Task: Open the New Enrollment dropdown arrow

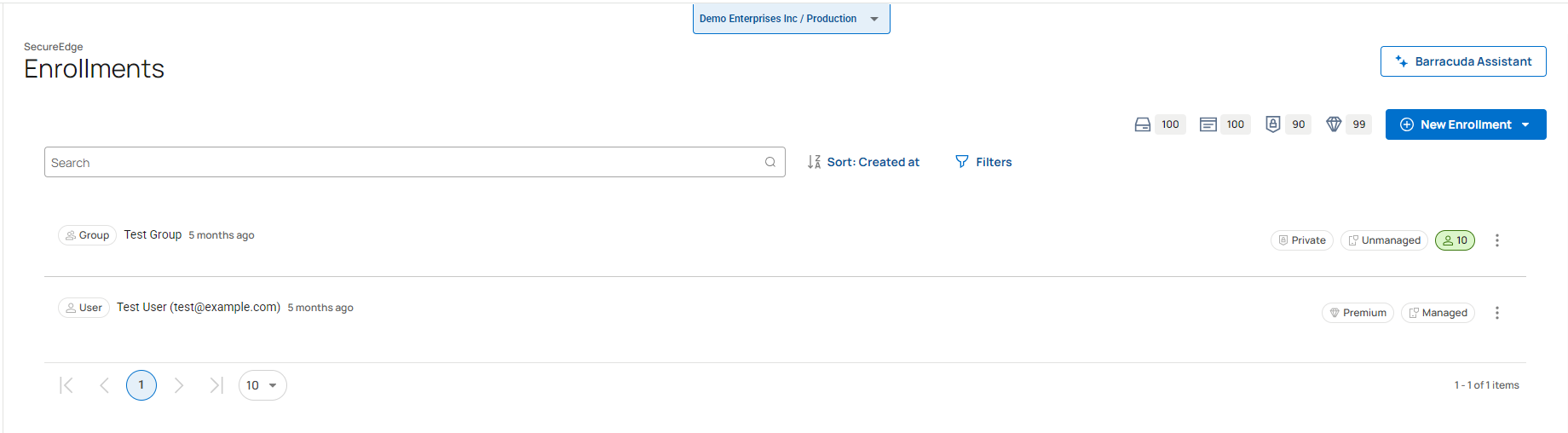Action: pos(1525,124)
